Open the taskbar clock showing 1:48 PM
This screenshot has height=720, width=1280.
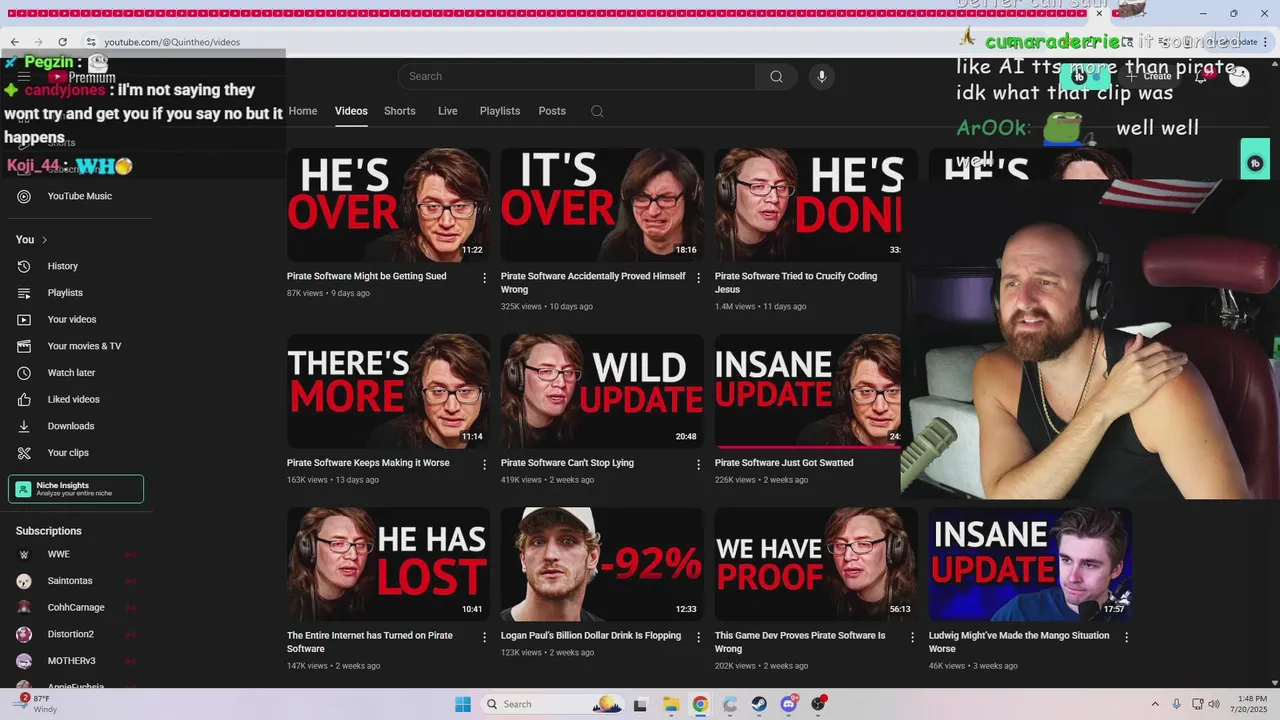point(1251,704)
